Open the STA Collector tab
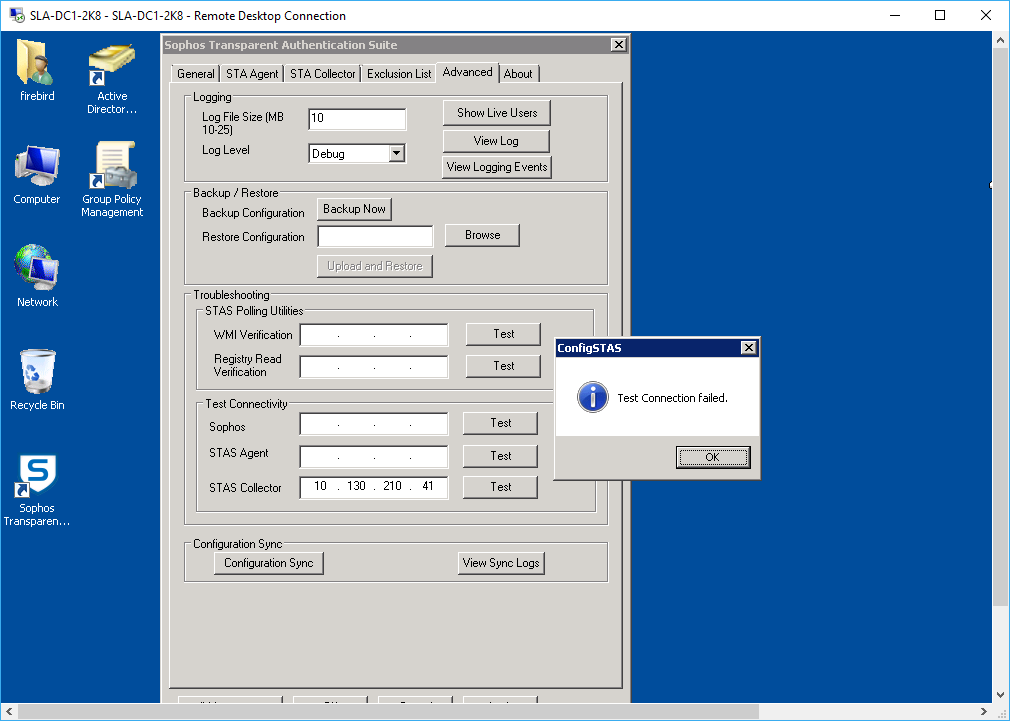The width and height of the screenshot is (1010, 721). [x=322, y=73]
